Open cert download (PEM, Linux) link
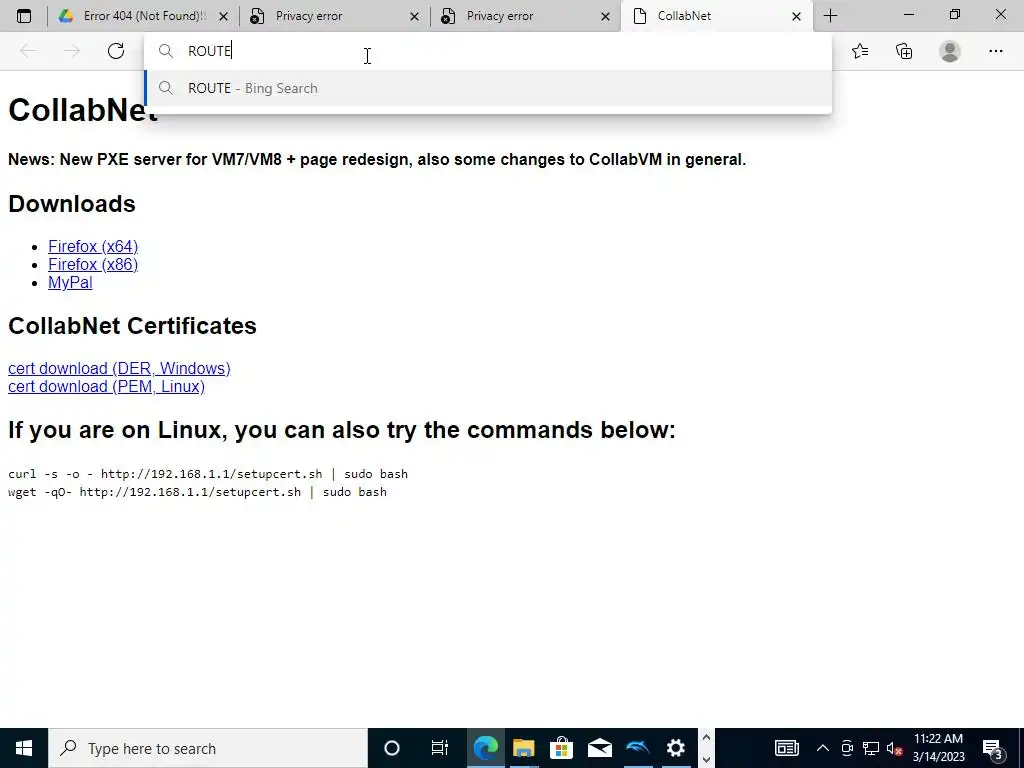 [106, 387]
